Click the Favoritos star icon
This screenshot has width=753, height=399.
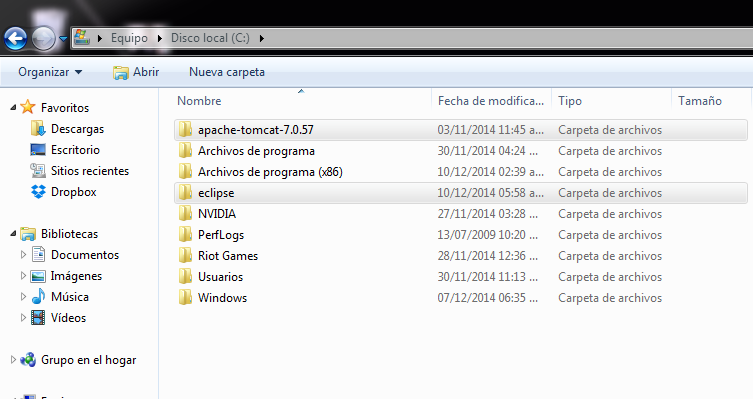tap(28, 107)
